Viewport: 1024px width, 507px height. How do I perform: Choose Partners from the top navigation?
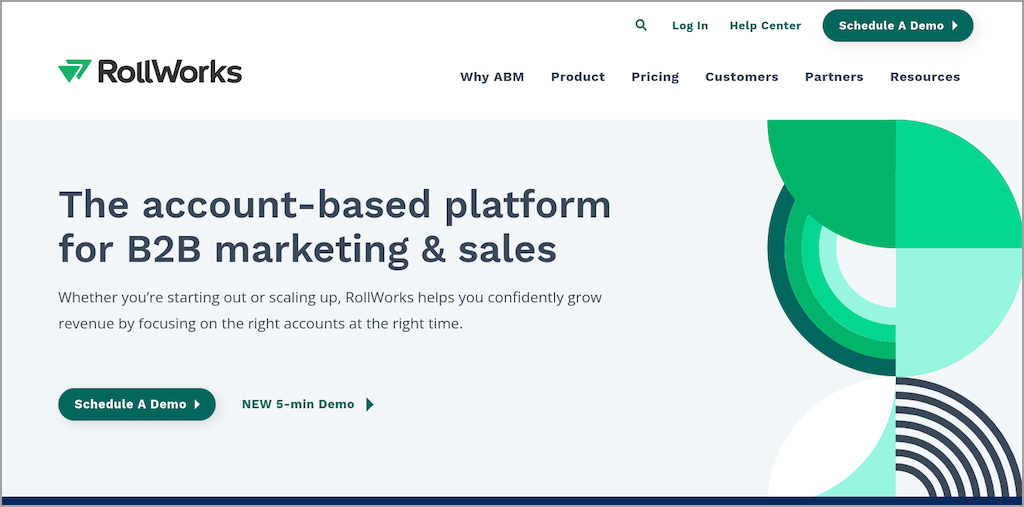click(834, 77)
